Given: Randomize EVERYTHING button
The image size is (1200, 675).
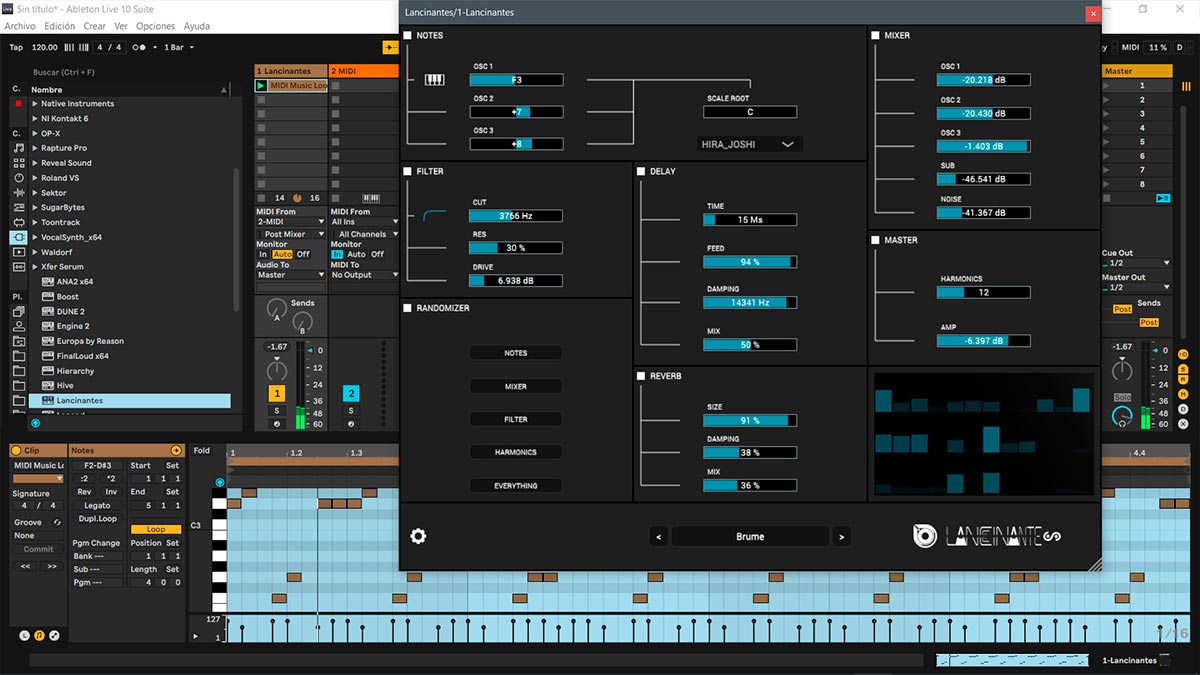Looking at the screenshot, I should pos(516,485).
